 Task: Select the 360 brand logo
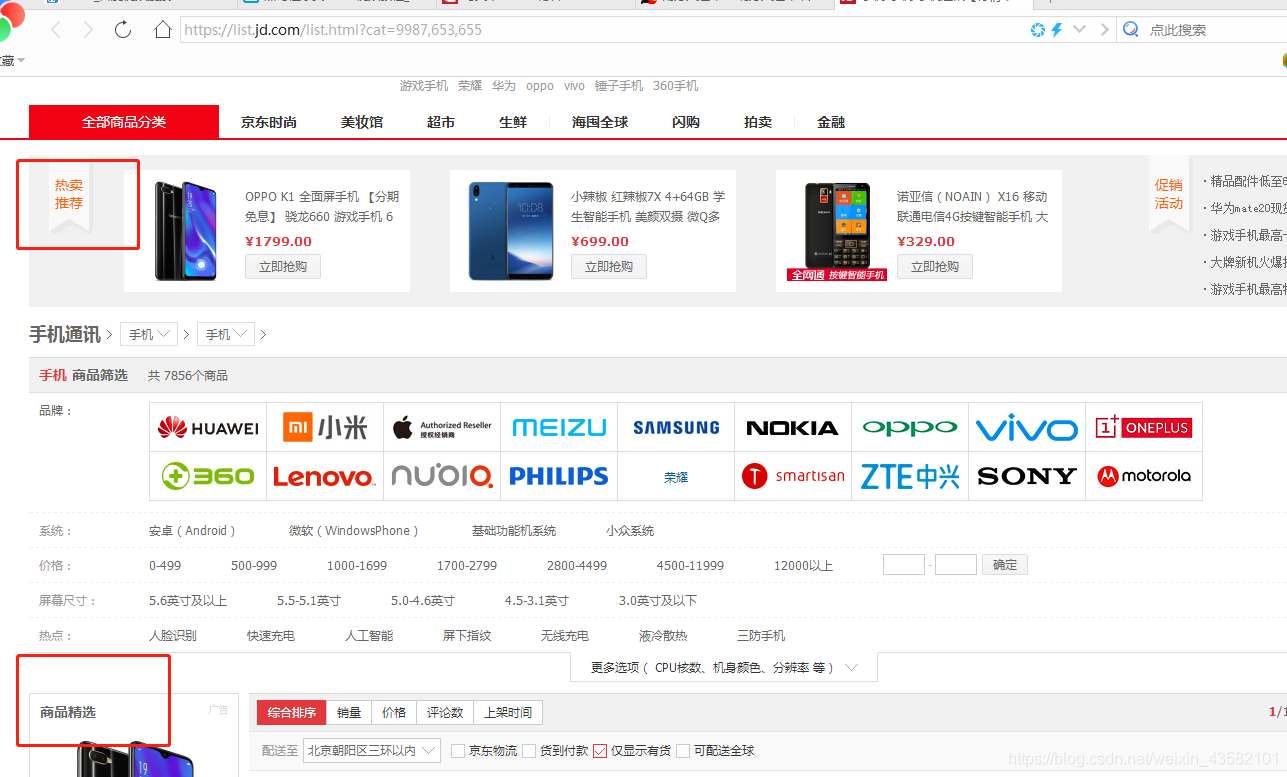[x=208, y=477]
